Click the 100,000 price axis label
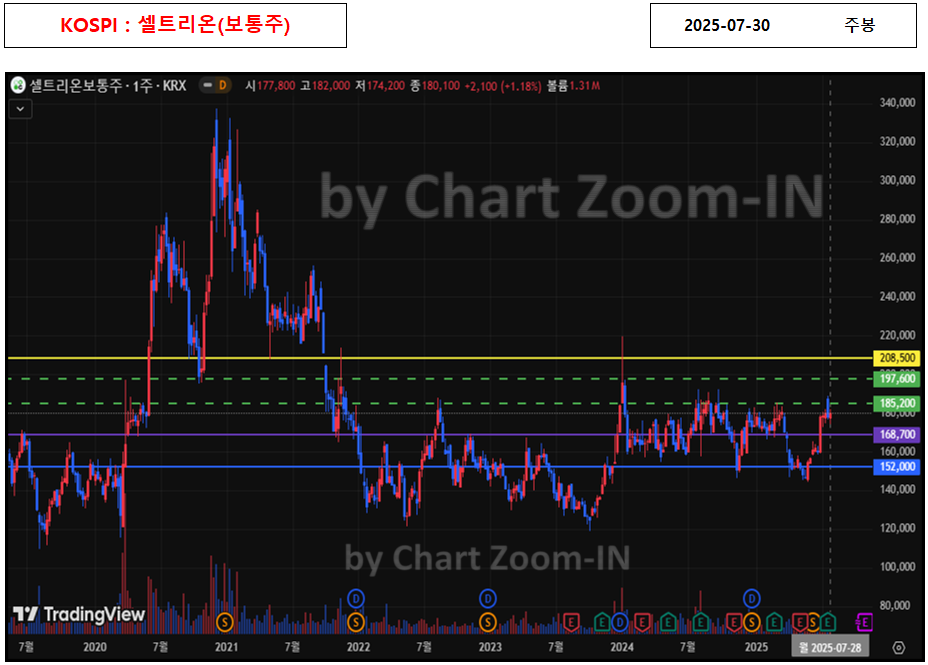928x665 pixels. 897,567
